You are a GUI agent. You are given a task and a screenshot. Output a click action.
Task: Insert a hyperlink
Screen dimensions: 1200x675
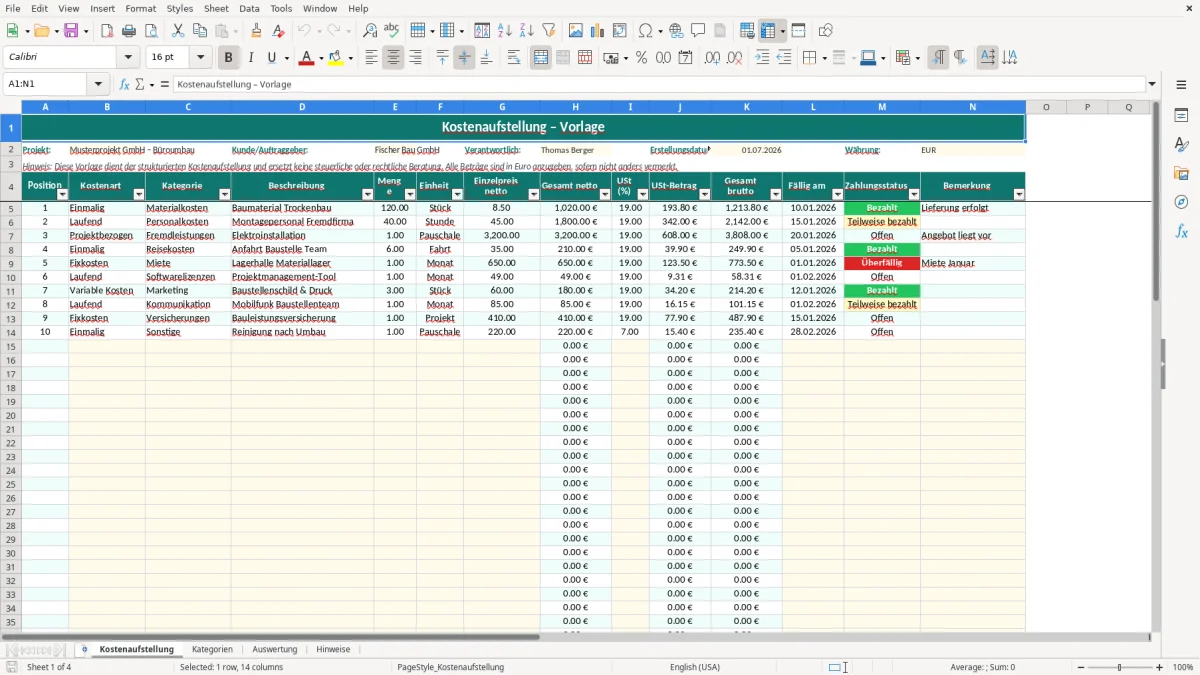[677, 31]
